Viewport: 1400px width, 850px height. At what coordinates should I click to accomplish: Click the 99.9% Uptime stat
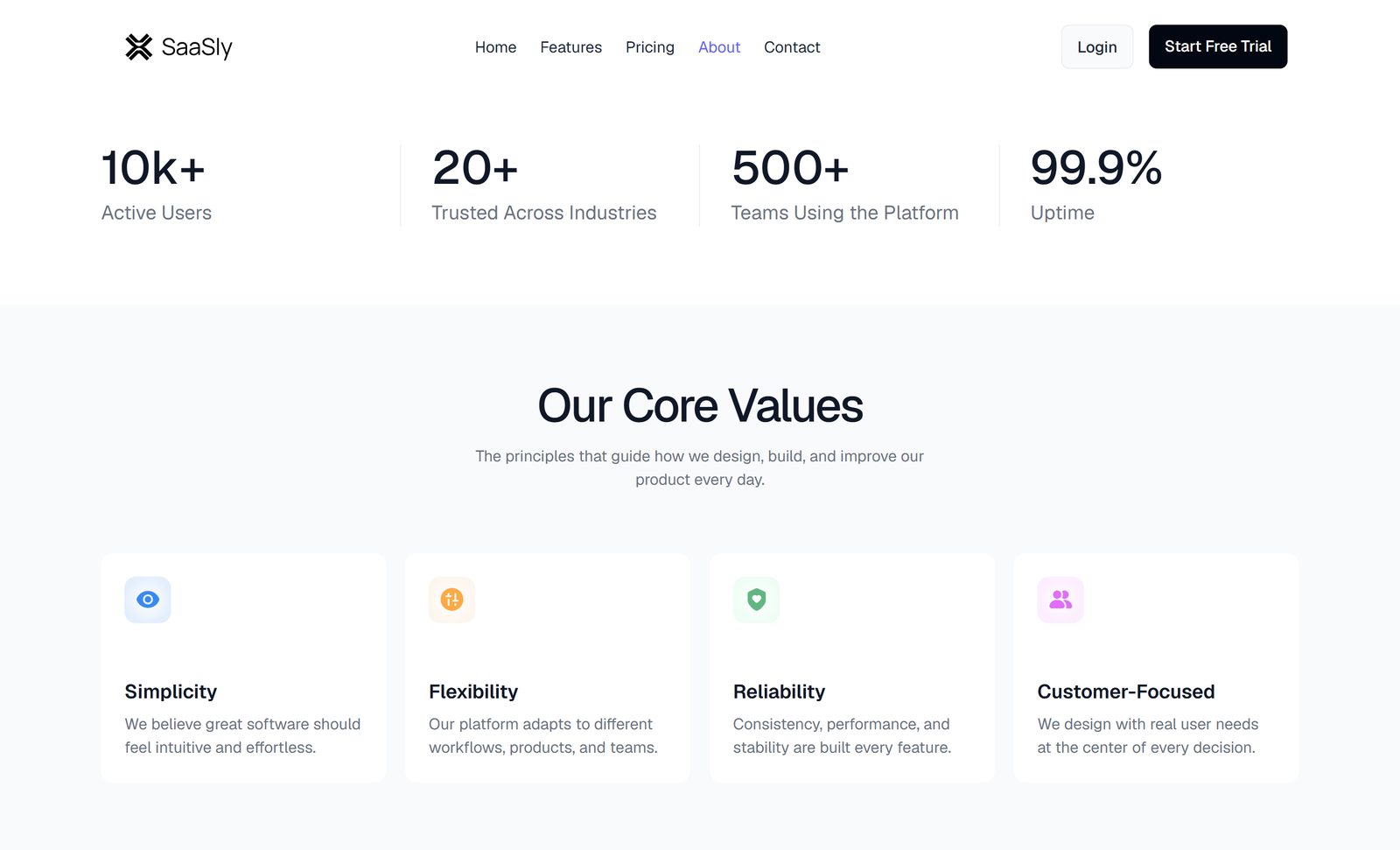(x=1096, y=186)
